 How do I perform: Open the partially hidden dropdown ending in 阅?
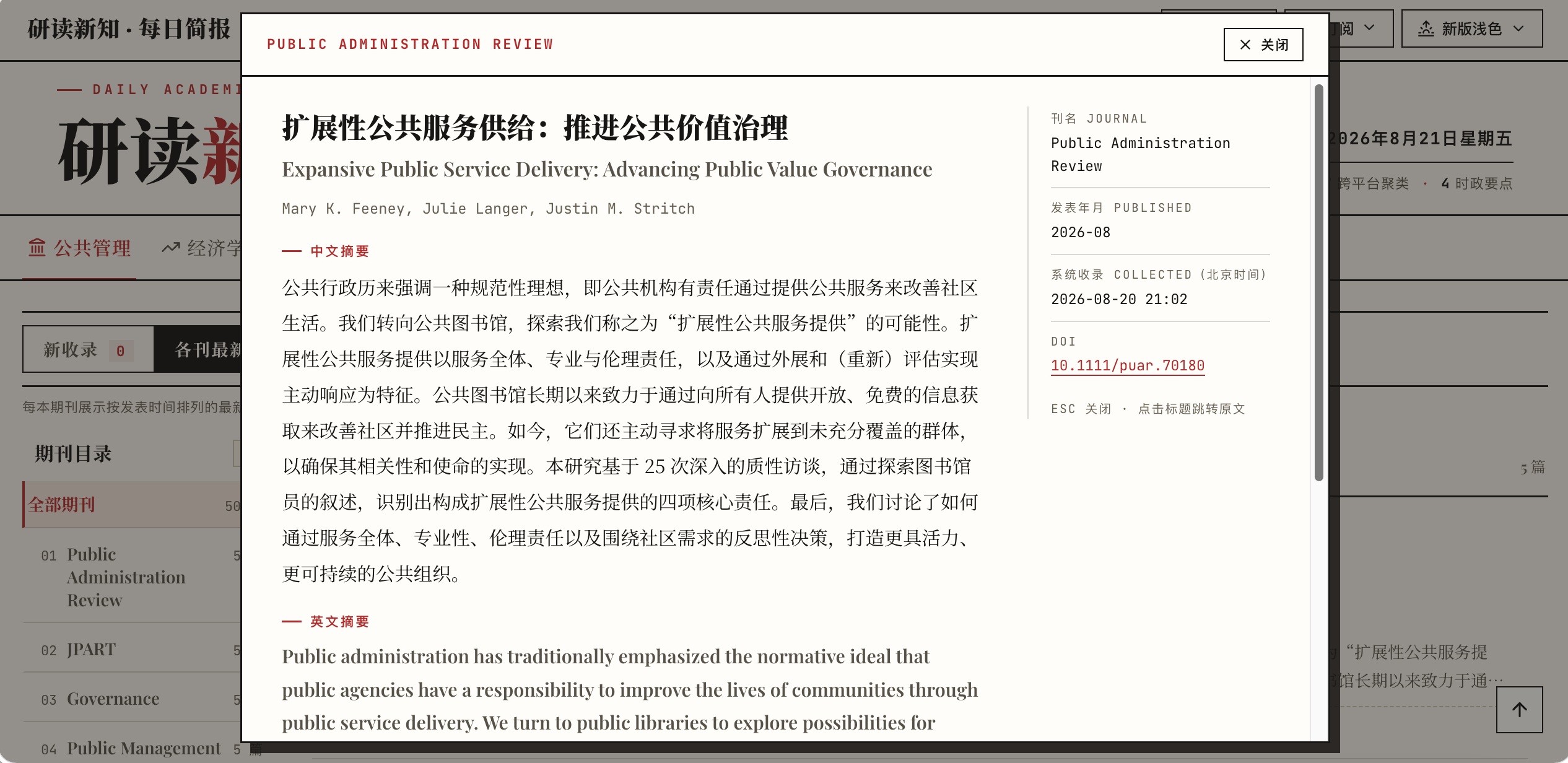click(x=1361, y=28)
